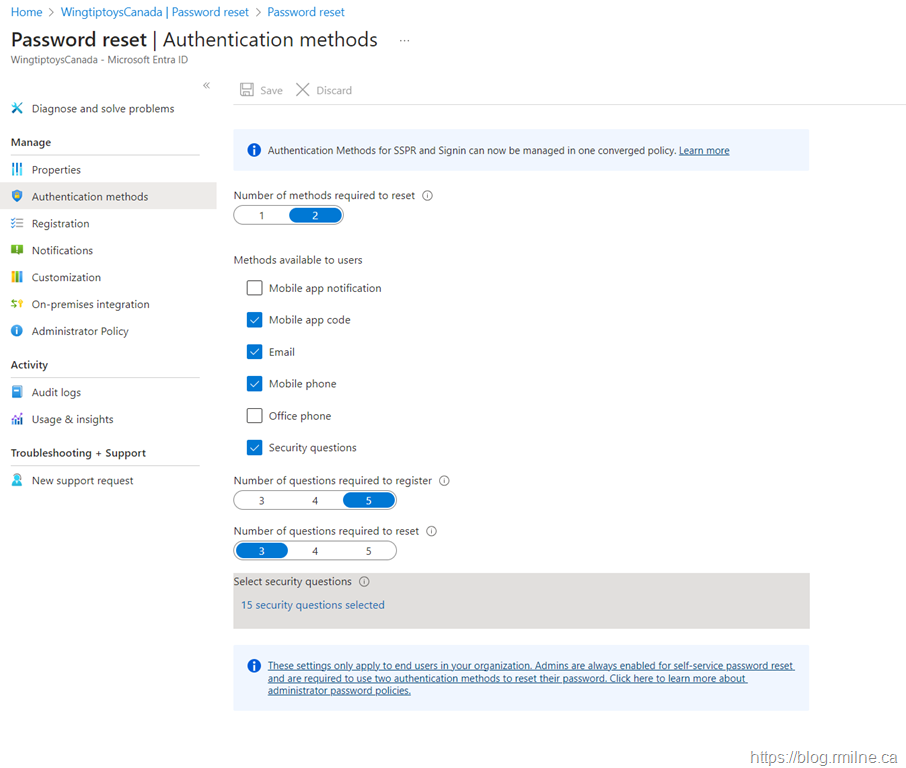Check the Office phone checkbox
The height and width of the screenshot is (768, 906).
pos(254,416)
